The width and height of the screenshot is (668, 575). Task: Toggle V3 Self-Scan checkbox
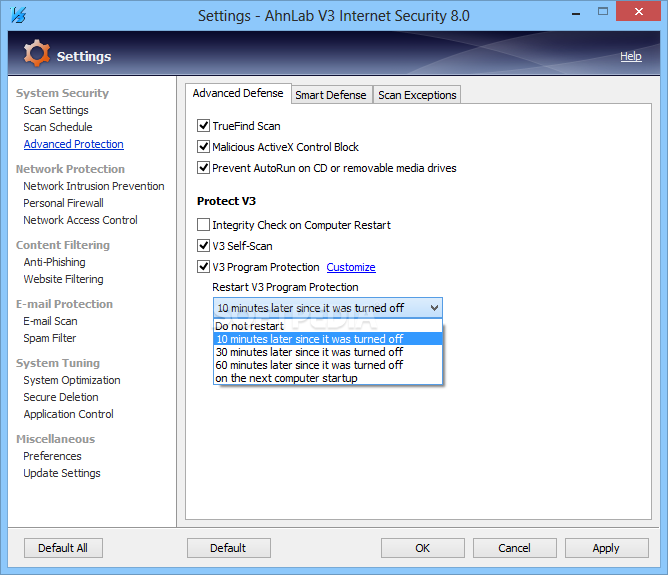click(x=204, y=246)
